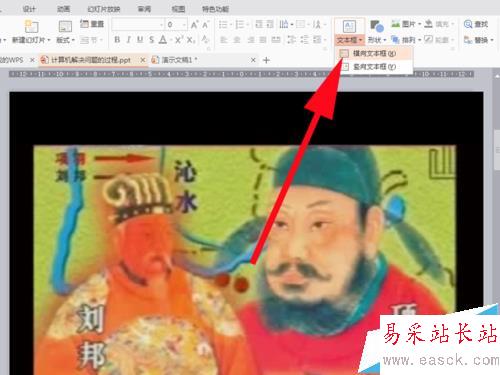
Task: Close the 计算机解决问题的过程.ppt tab
Action: point(143,60)
